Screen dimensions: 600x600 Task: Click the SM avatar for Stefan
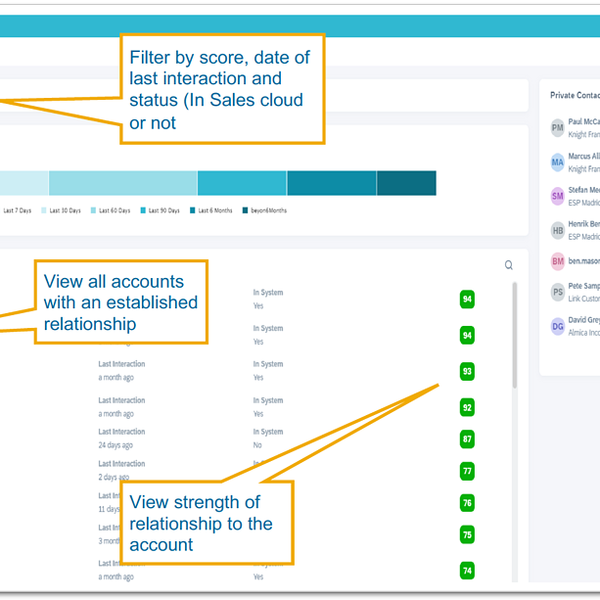coord(557,196)
